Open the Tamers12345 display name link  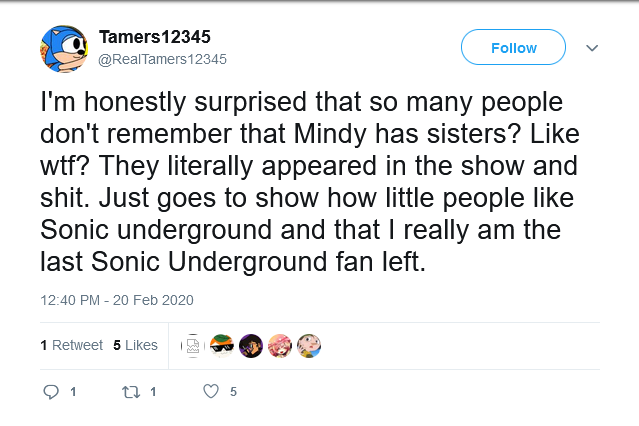154,37
